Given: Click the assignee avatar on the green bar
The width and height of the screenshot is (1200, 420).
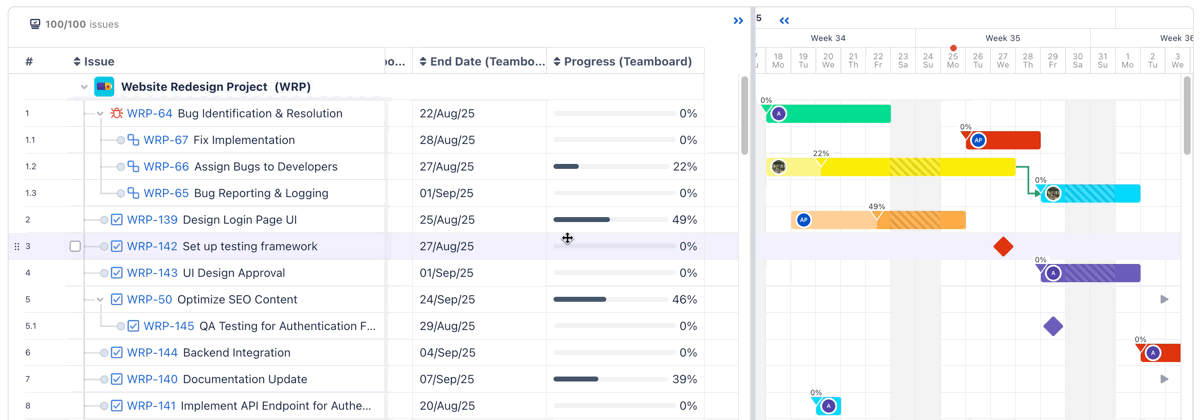Looking at the screenshot, I should tap(778, 114).
